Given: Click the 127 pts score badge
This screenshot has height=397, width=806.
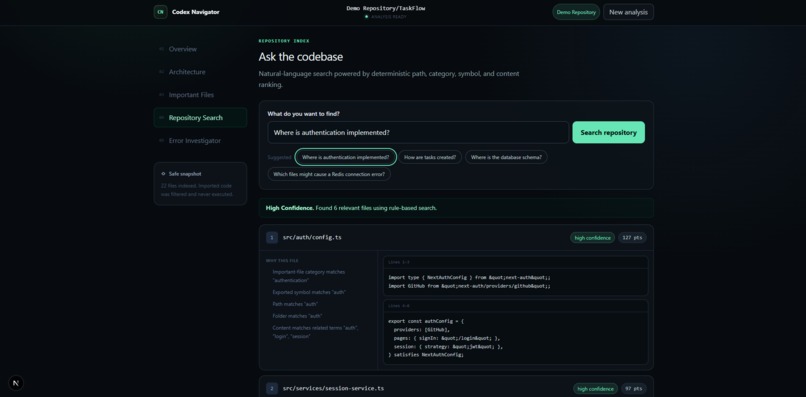Looking at the screenshot, I should tap(632, 238).
